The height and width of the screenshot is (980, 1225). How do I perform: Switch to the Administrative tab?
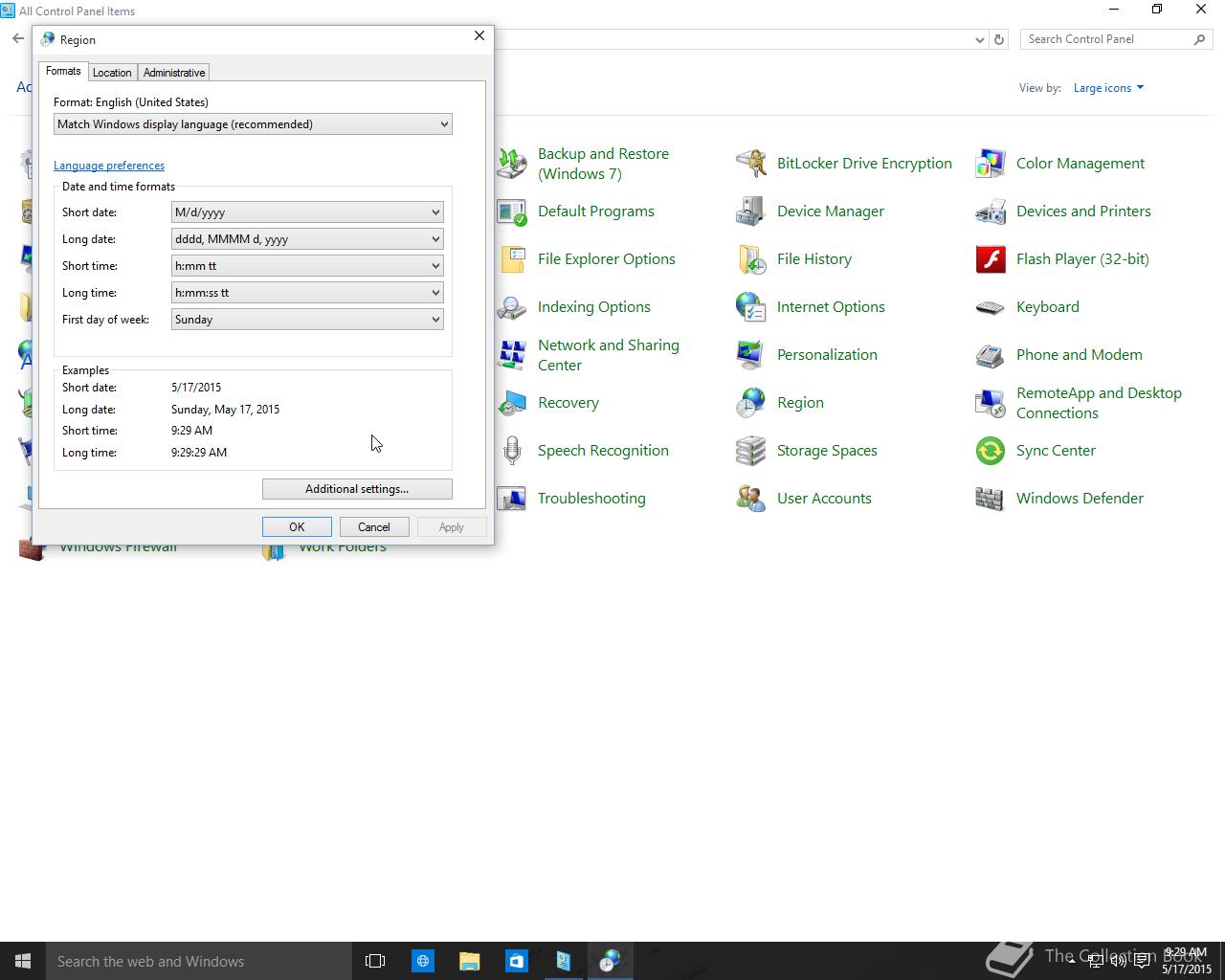pyautogui.click(x=174, y=73)
